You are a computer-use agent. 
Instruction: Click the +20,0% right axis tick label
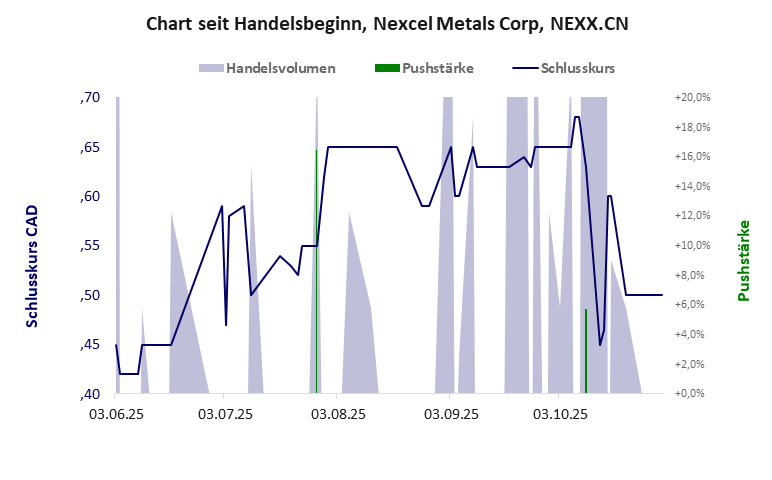(692, 98)
